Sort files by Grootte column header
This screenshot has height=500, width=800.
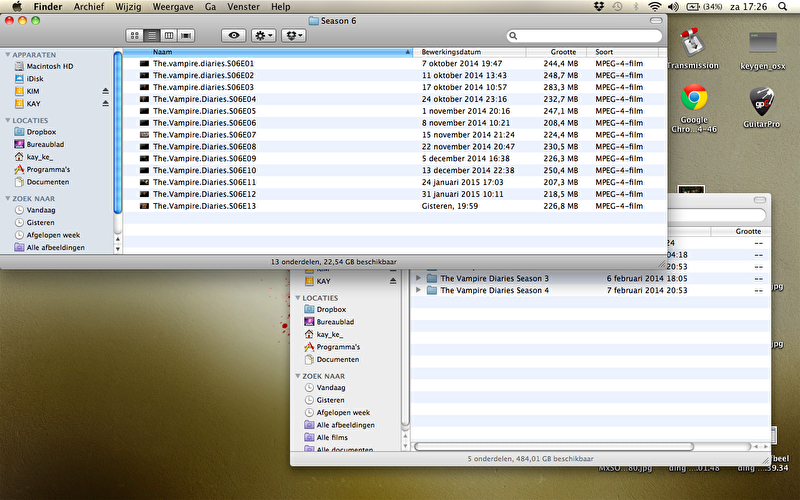click(x=563, y=50)
